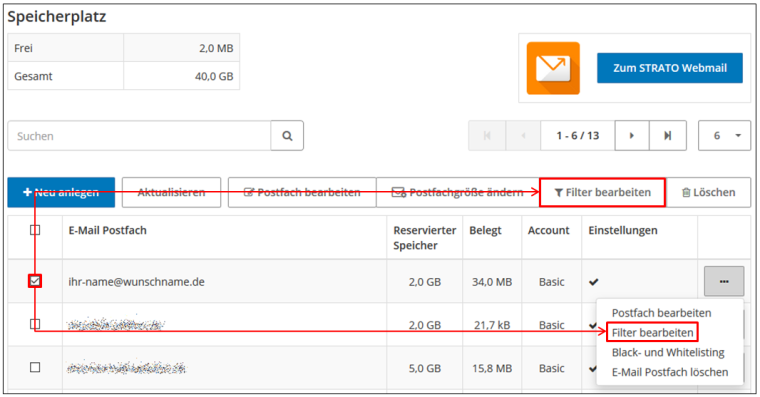Click the ihr-name@wunschname.de address
The width and height of the screenshot is (760, 397).
click(x=136, y=282)
